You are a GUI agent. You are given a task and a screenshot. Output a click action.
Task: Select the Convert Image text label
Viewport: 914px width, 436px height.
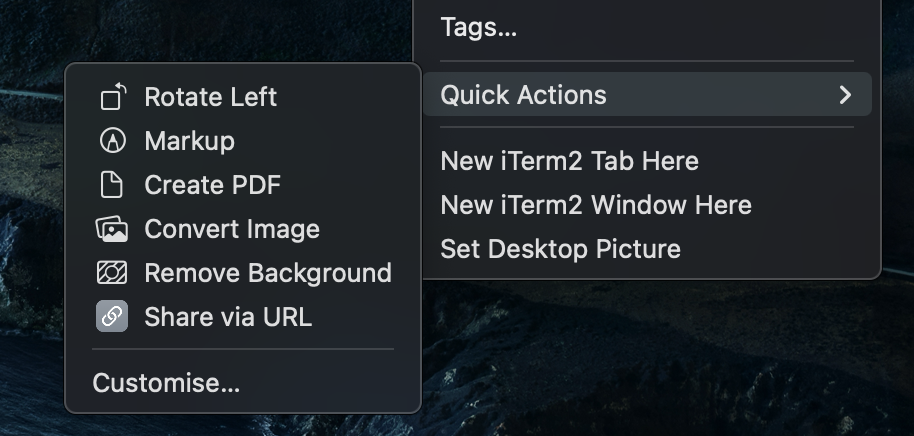pyautogui.click(x=232, y=229)
